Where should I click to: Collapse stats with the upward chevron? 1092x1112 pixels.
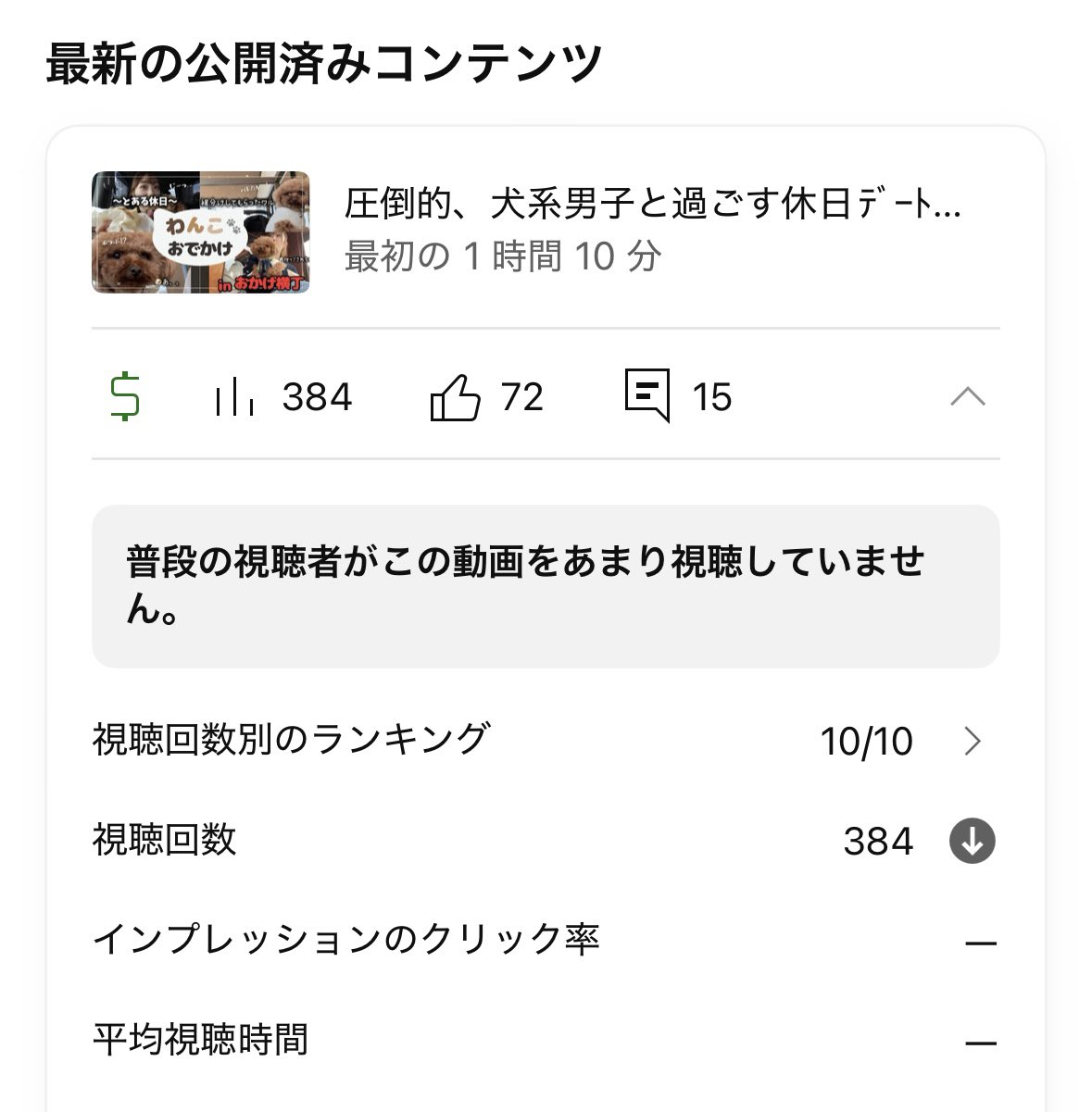click(968, 397)
